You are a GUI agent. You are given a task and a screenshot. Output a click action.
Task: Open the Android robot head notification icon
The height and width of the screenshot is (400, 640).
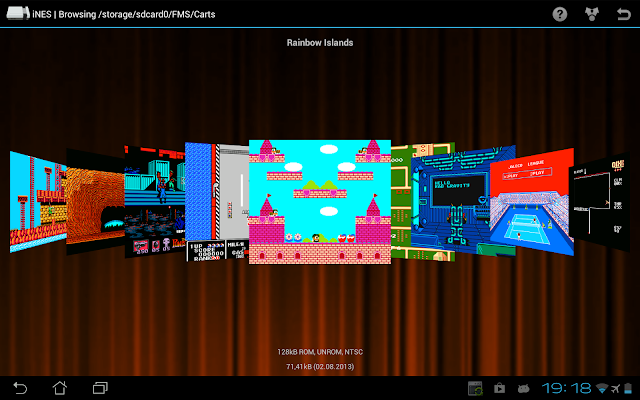click(523, 389)
